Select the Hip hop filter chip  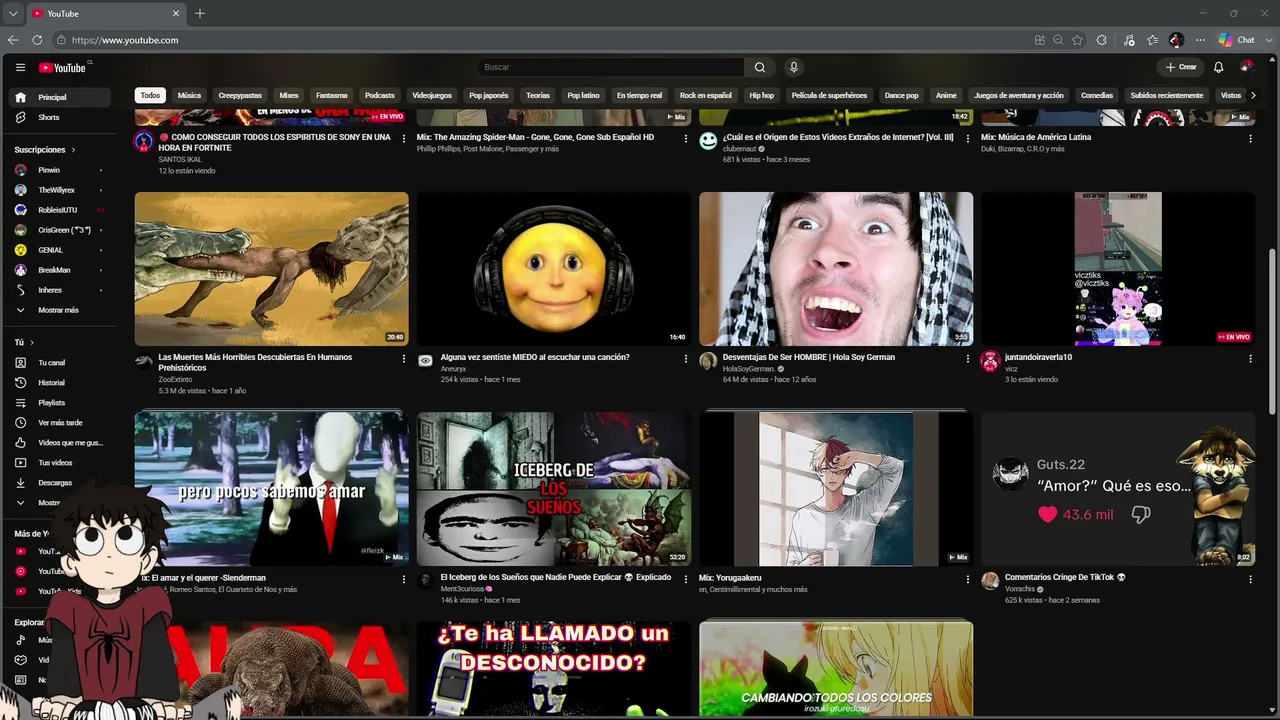pos(762,95)
